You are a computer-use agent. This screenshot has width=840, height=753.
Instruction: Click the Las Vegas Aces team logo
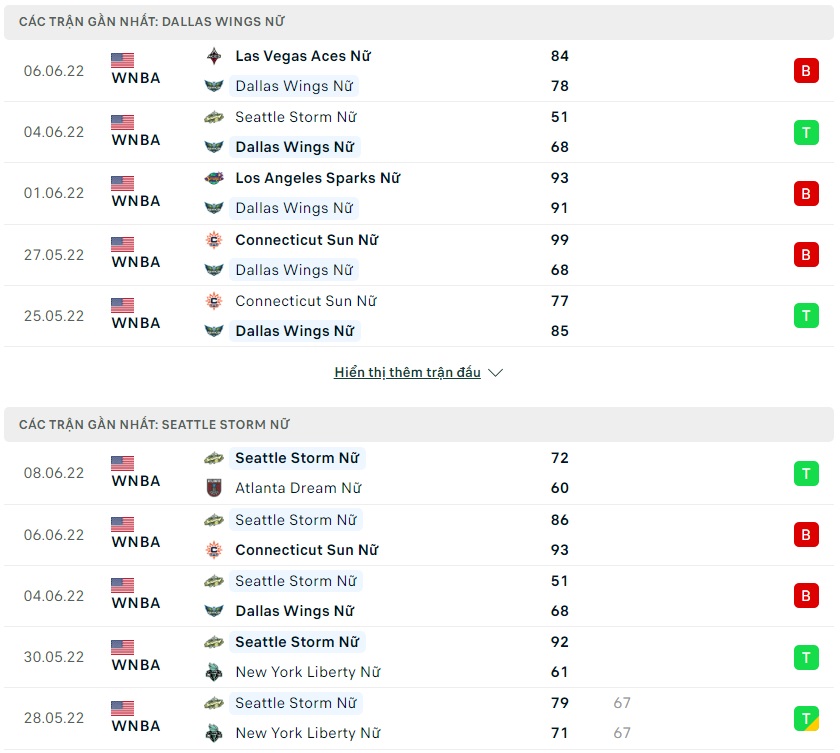[x=213, y=56]
